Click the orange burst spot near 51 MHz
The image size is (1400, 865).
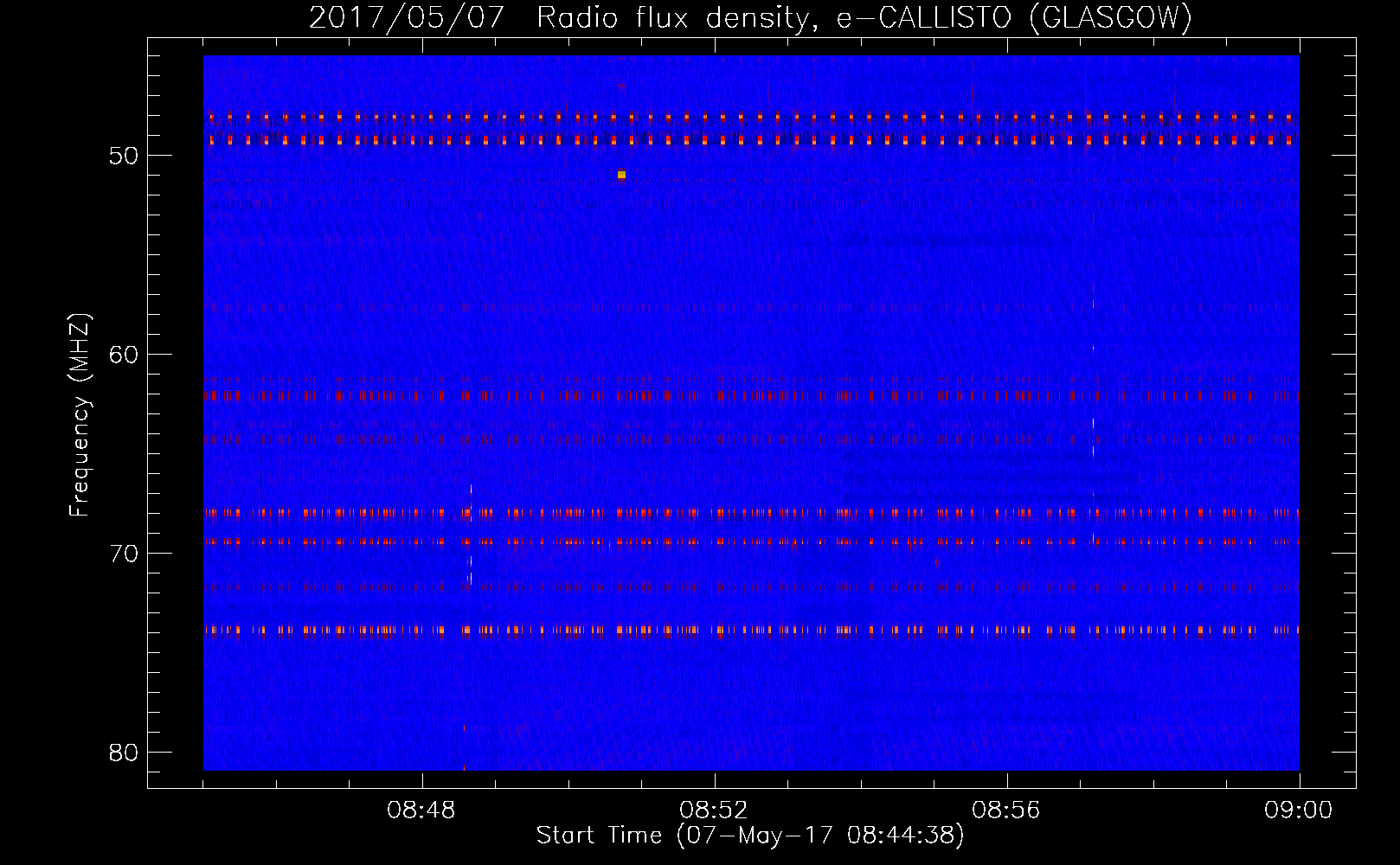(x=621, y=175)
